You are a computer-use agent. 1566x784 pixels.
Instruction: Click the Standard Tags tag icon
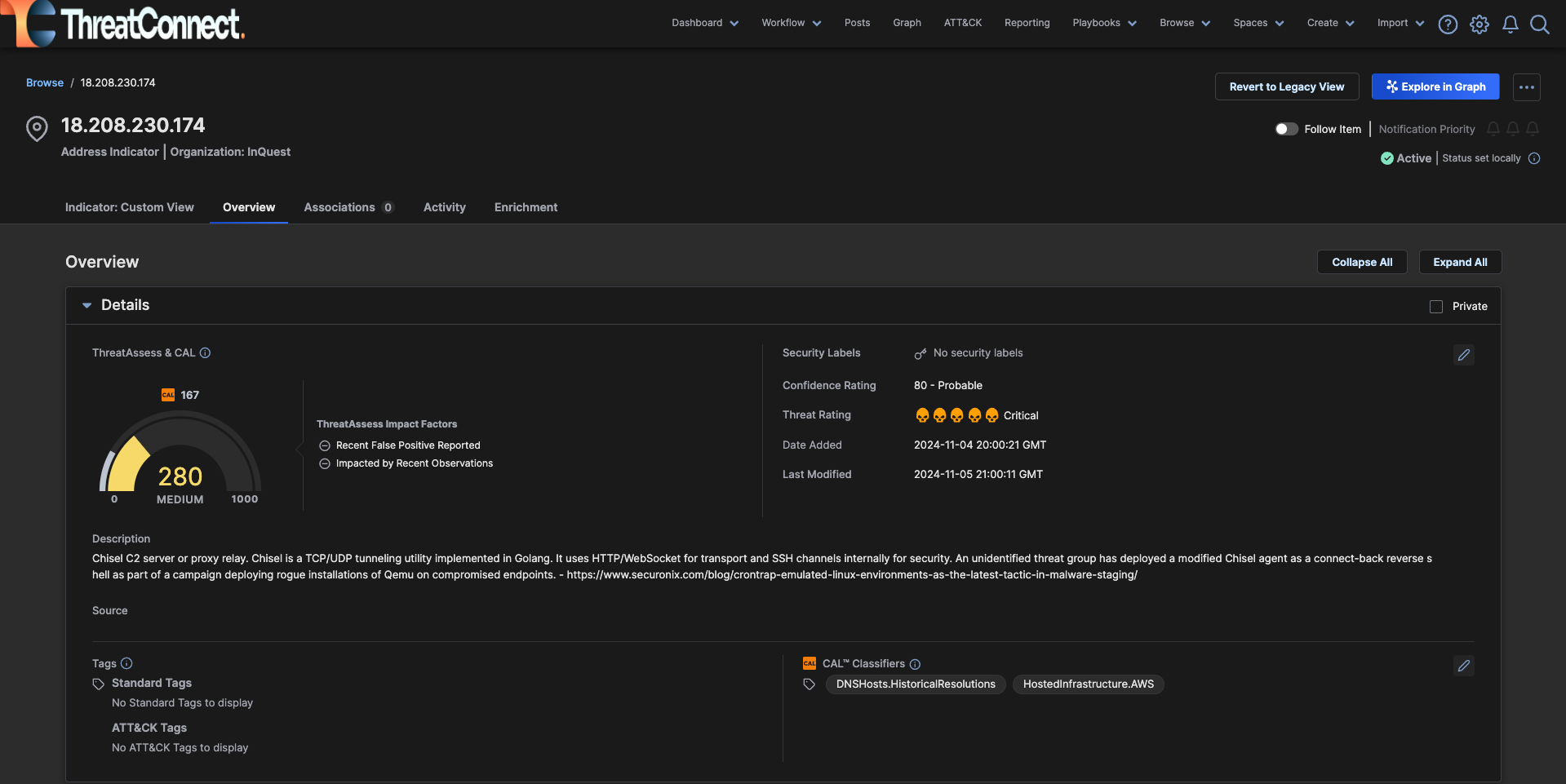[99, 684]
